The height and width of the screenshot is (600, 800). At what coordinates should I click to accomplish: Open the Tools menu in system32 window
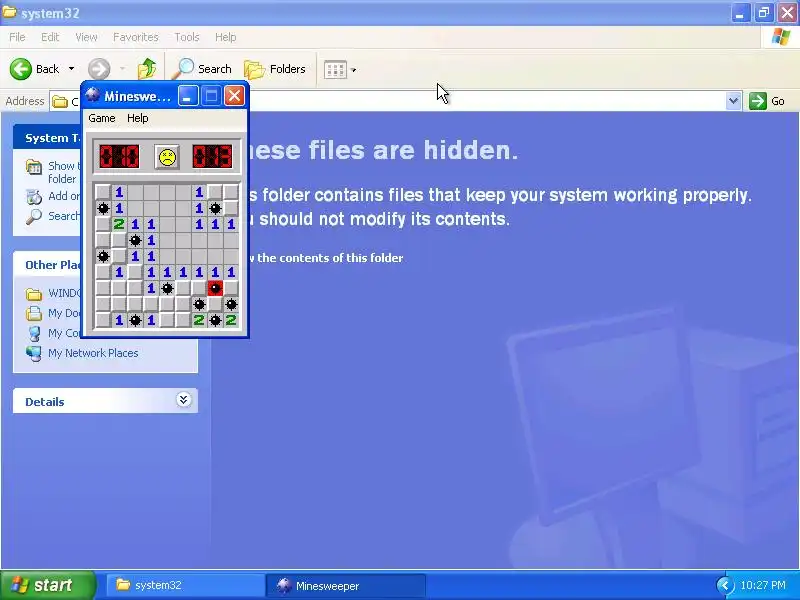coord(187,37)
